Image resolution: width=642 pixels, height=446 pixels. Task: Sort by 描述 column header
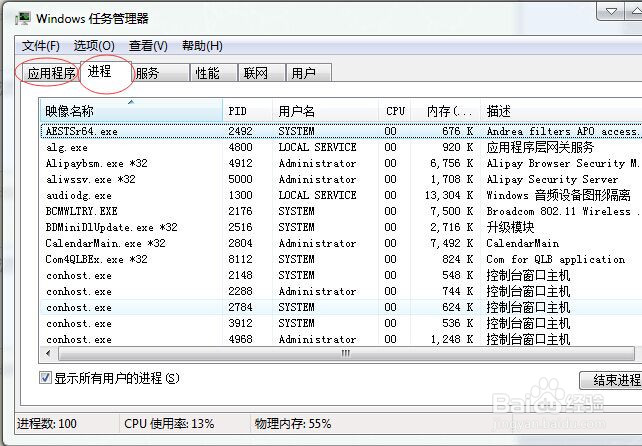pyautogui.click(x=561, y=111)
